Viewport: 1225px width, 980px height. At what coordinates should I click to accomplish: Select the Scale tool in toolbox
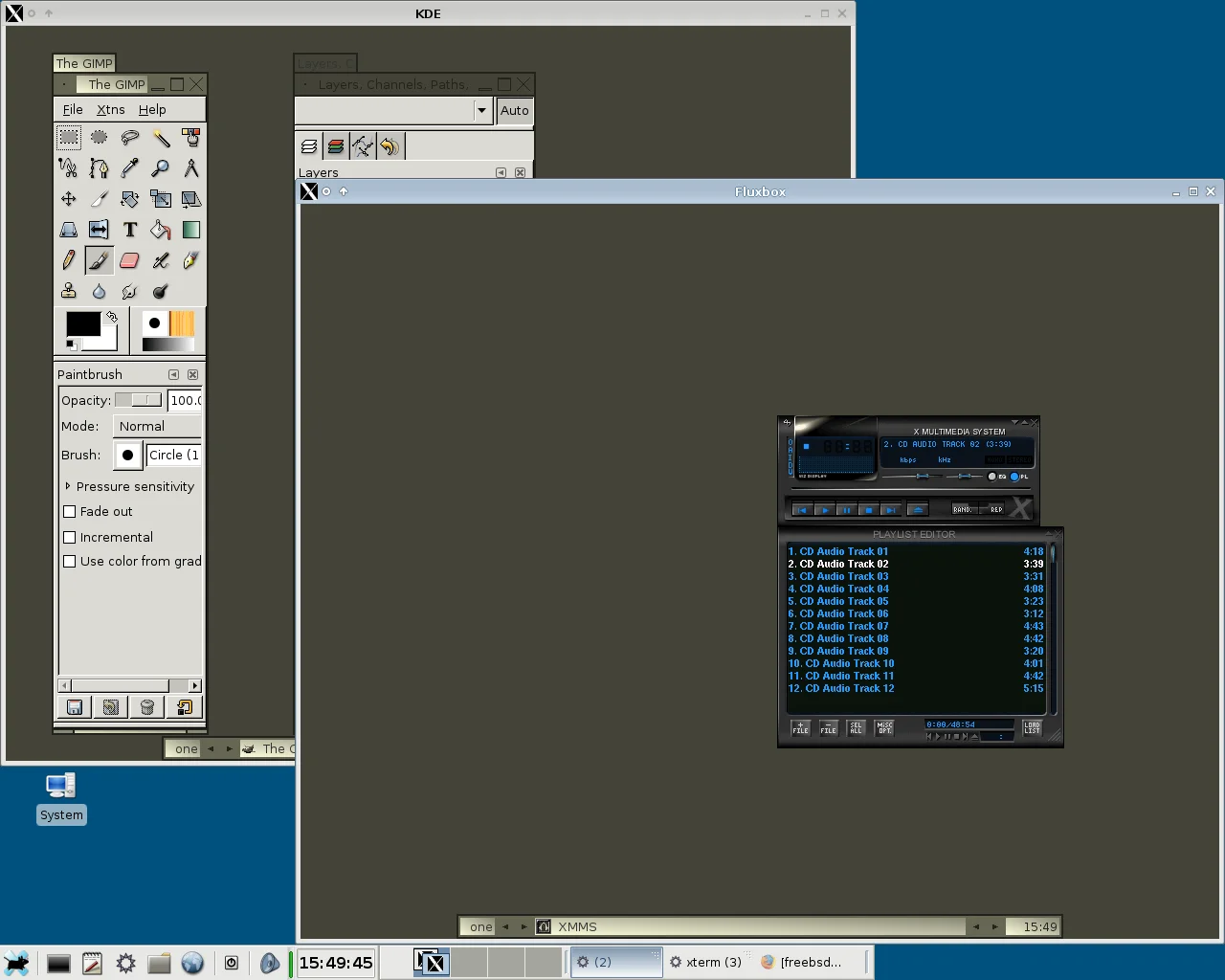click(x=161, y=199)
